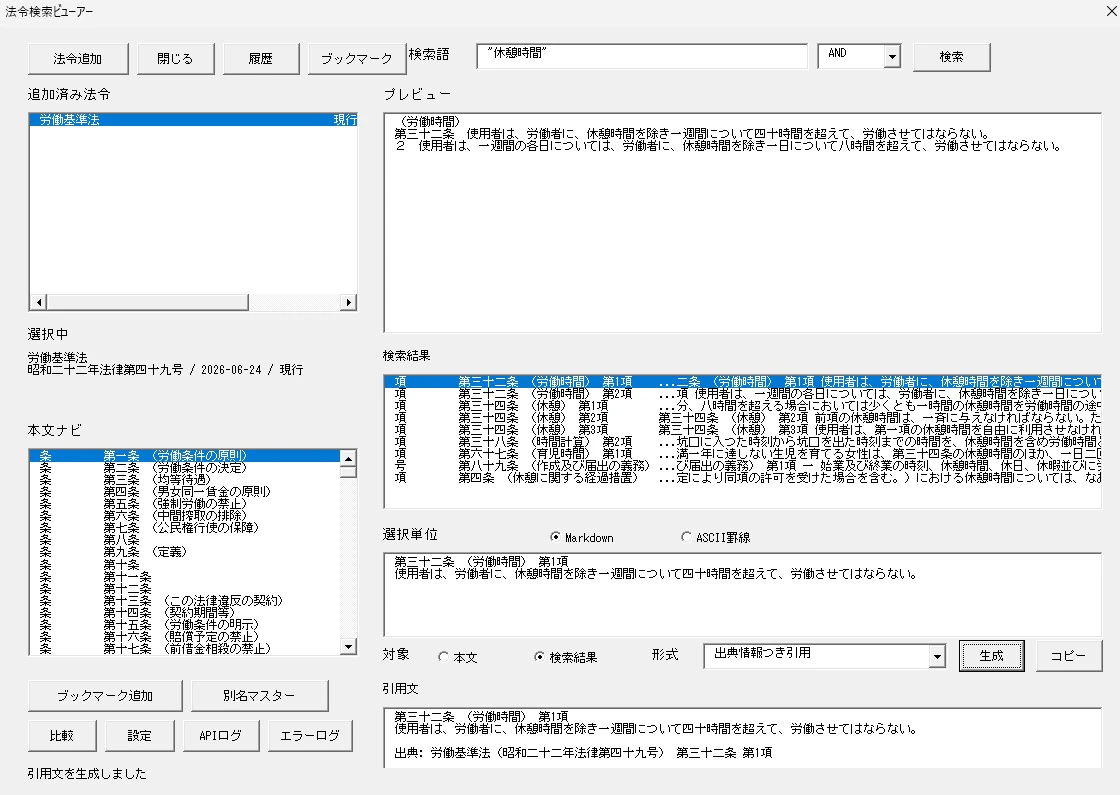Screen dimensions: 1120x795
Task: Open the AND search mode dropdown
Action: pos(892,56)
